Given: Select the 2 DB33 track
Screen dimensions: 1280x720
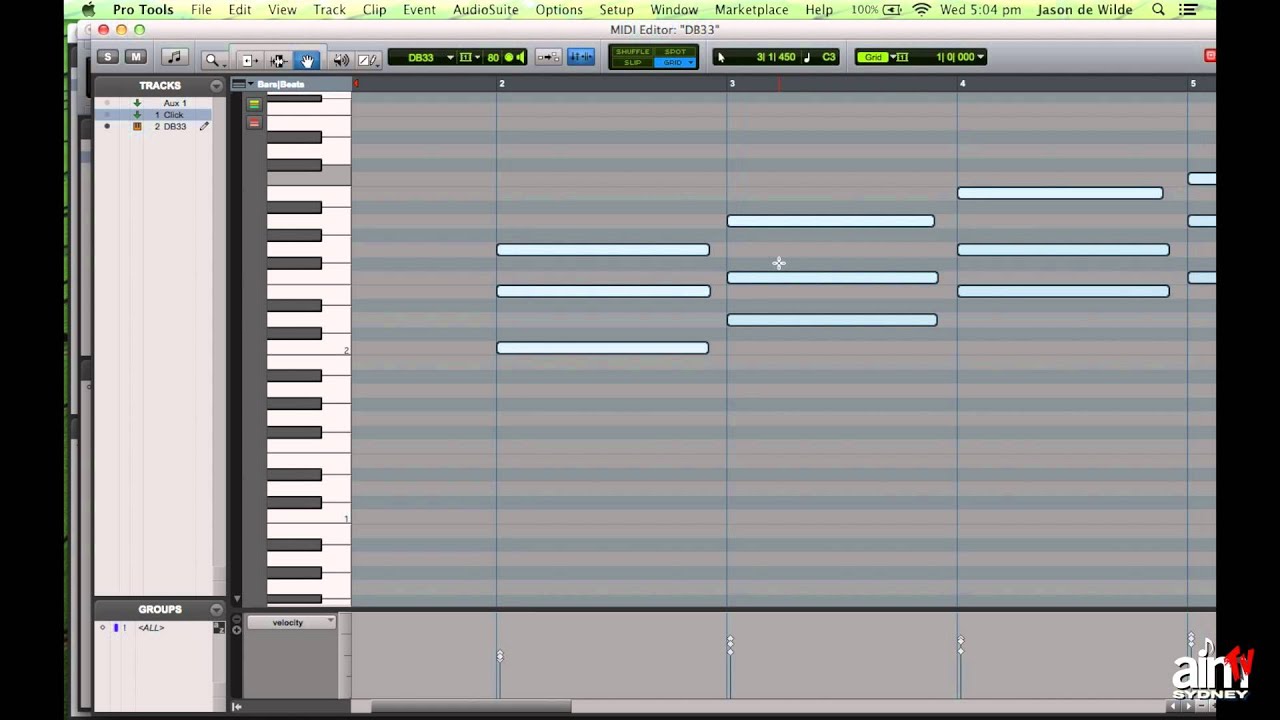Looking at the screenshot, I should click(170, 127).
